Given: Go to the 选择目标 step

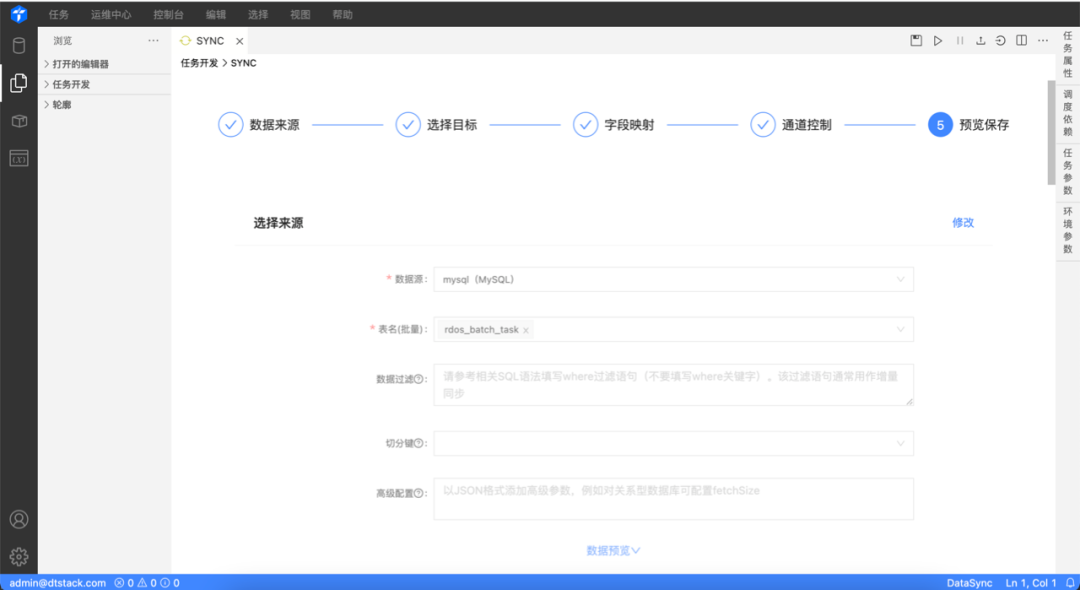Looking at the screenshot, I should pyautogui.click(x=436, y=125).
